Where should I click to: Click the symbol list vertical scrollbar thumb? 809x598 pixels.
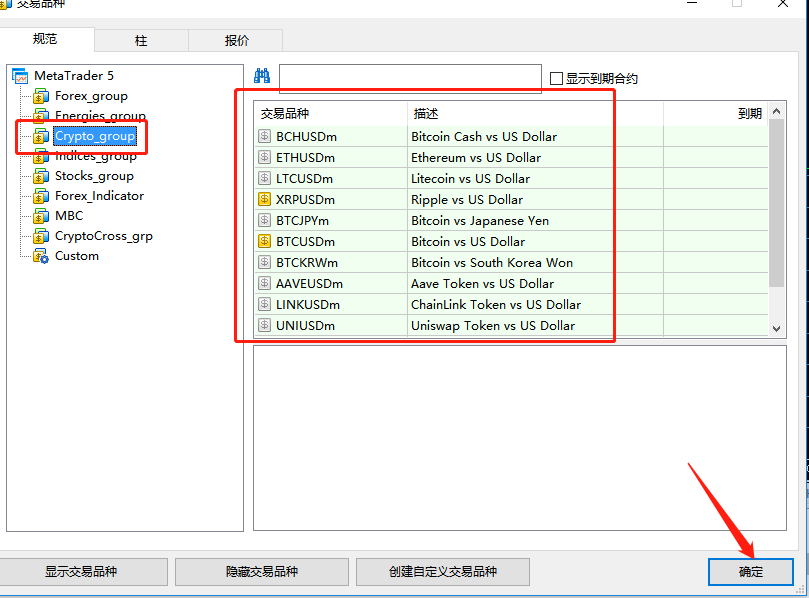(776, 203)
